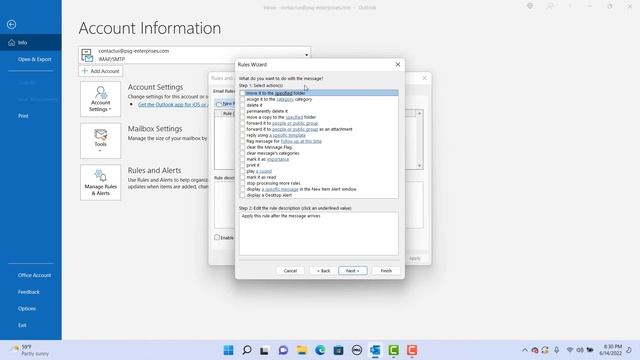The image size is (640, 360).
Task: Click the Step 2 rule description box
Action: 319,233
